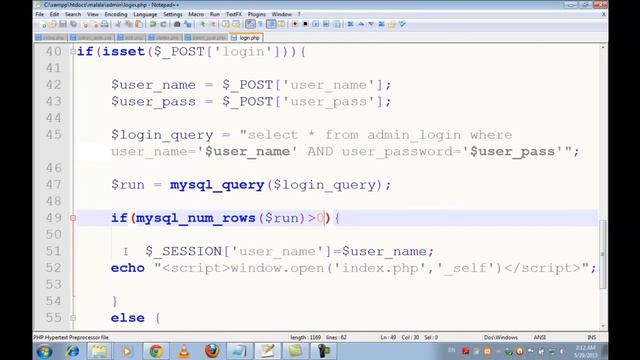Click the Replace toolbar icon
This screenshot has height=360, width=640.
tap(188, 24)
